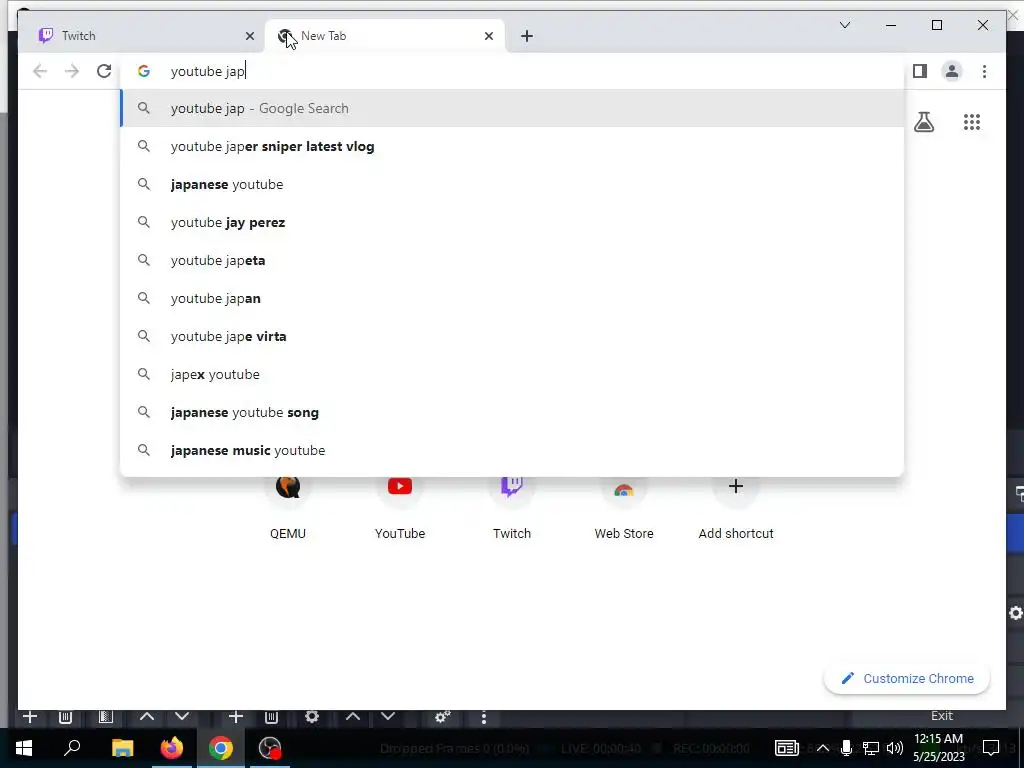Choose the 'japanese youtube' suggestion
Viewport: 1024px width, 768px height.
click(x=512, y=184)
